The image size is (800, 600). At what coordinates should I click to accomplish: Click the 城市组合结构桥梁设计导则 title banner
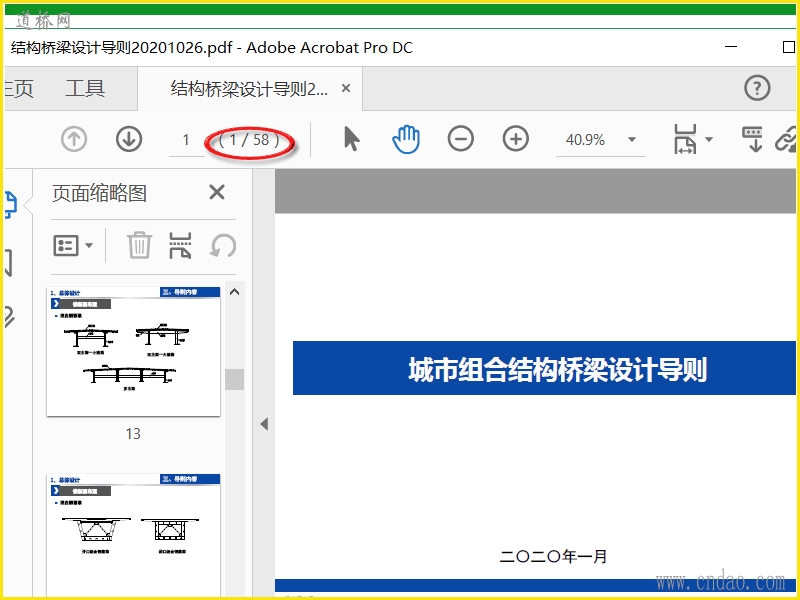[544, 368]
